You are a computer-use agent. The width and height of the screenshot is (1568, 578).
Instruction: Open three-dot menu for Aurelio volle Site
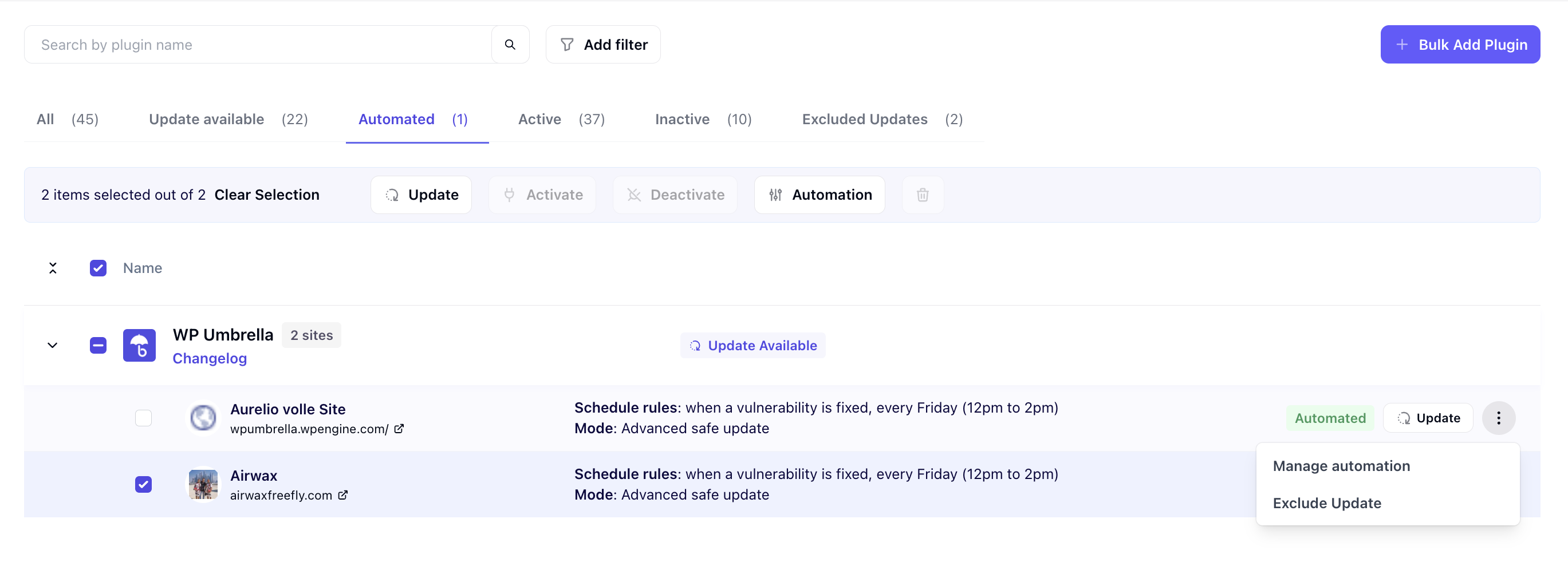pyautogui.click(x=1498, y=418)
